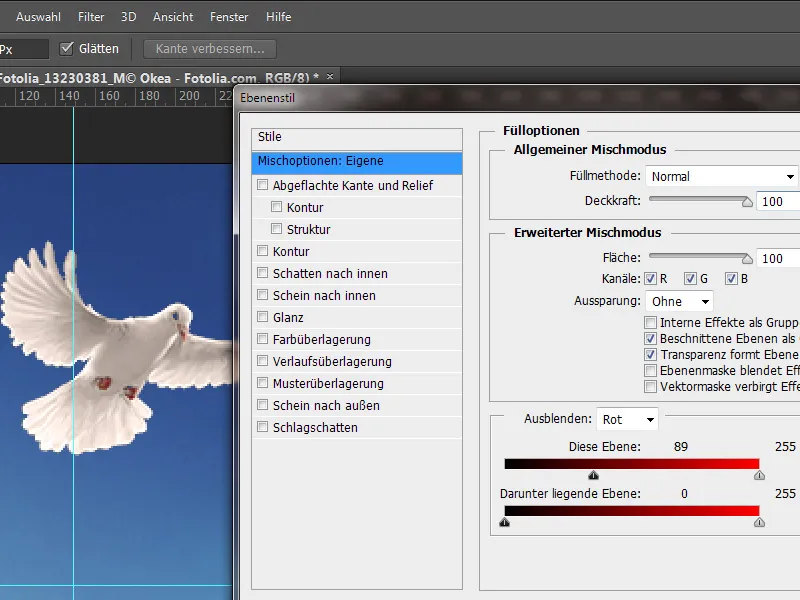Toggle the Glätten checkbox

click(66, 48)
